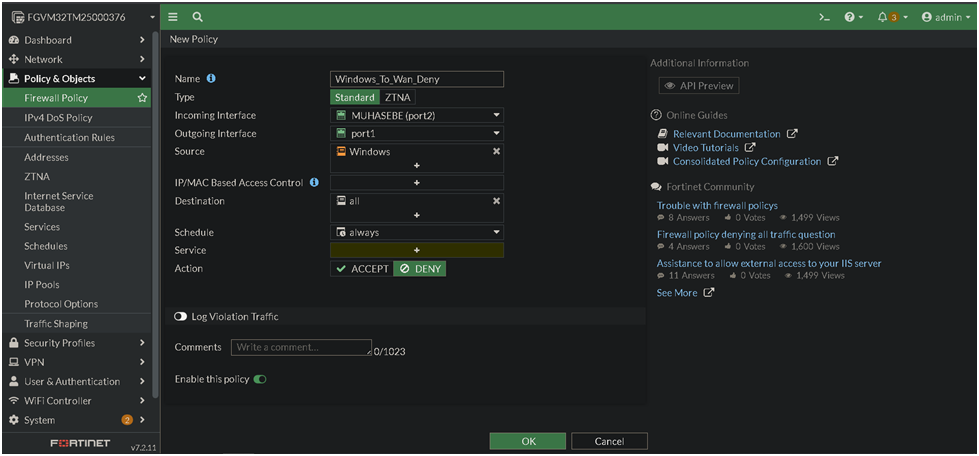Open Outgoing Interface dropdown
Screen dimensions: 979x456
416,133
